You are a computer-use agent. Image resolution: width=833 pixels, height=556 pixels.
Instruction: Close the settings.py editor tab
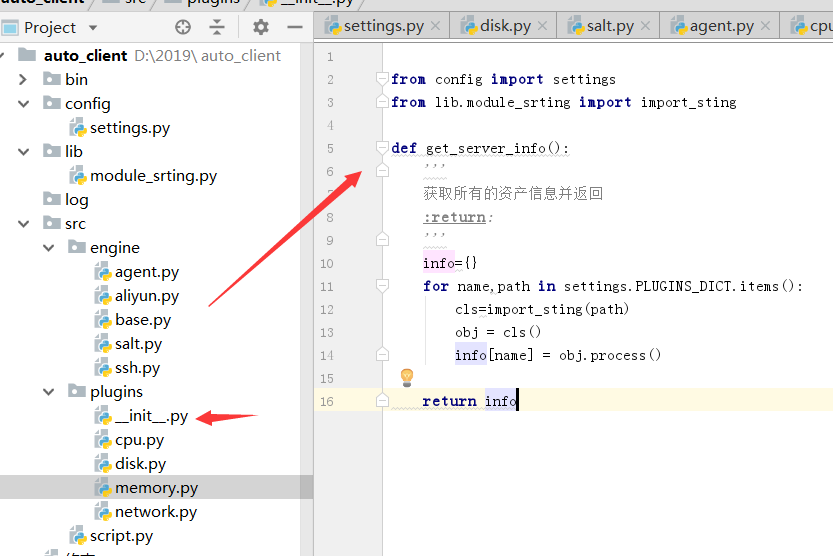click(436, 25)
